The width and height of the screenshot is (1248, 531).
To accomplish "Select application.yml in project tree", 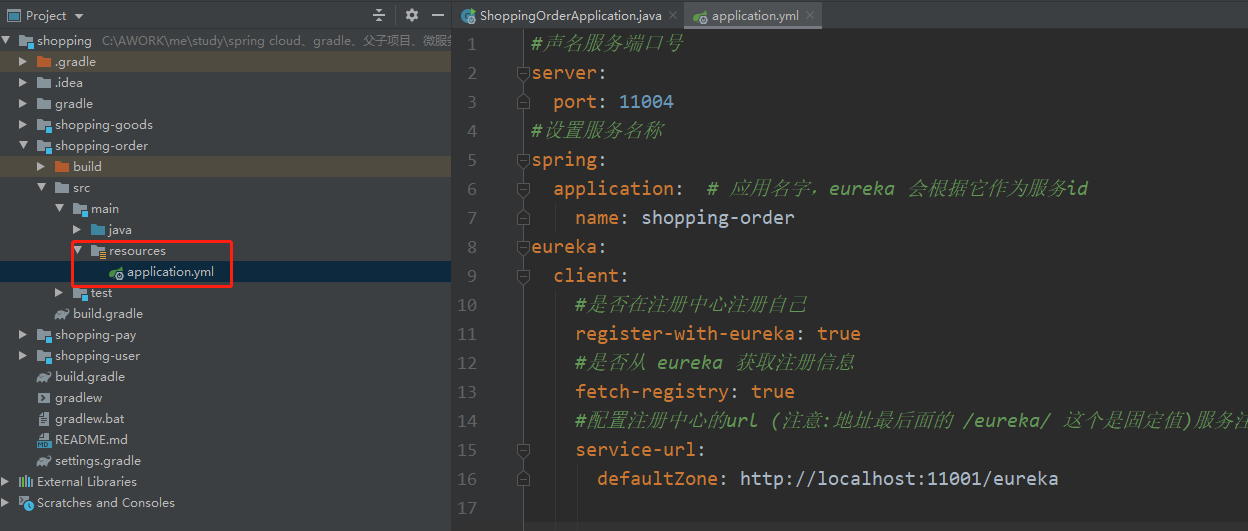I will coord(170,272).
